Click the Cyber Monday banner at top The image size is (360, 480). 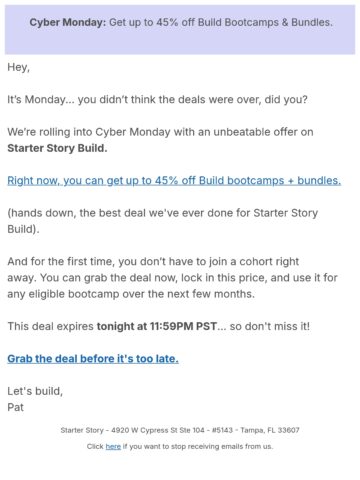tap(180, 30)
